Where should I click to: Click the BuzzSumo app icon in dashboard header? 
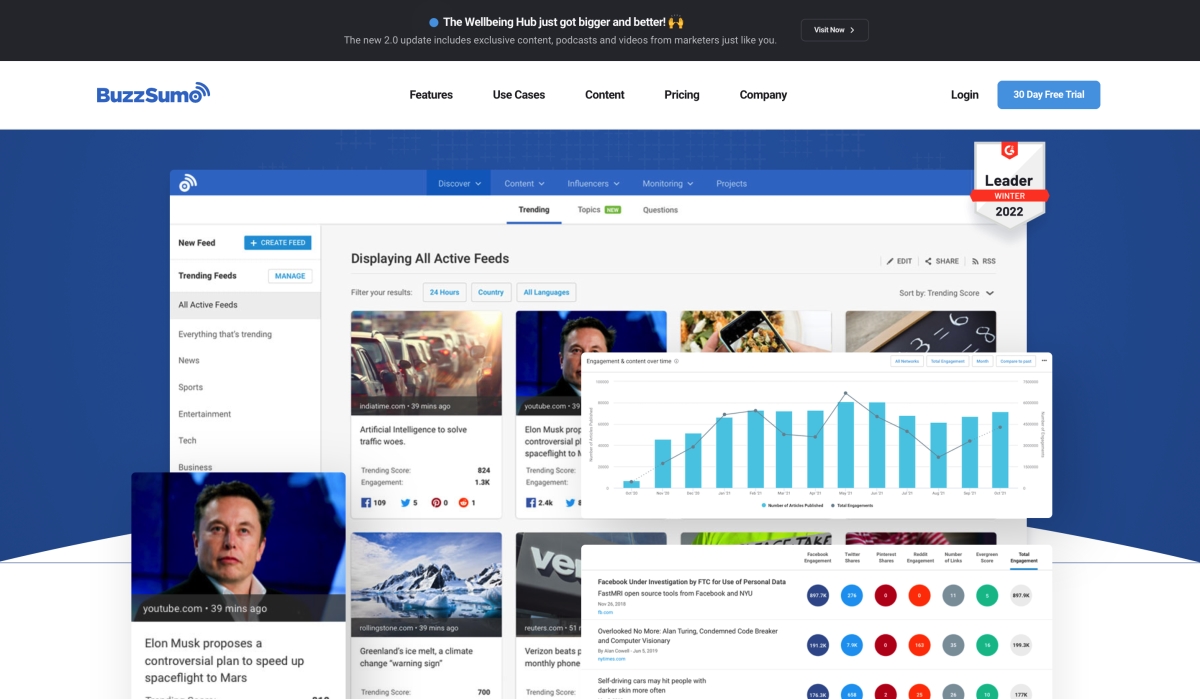[188, 183]
